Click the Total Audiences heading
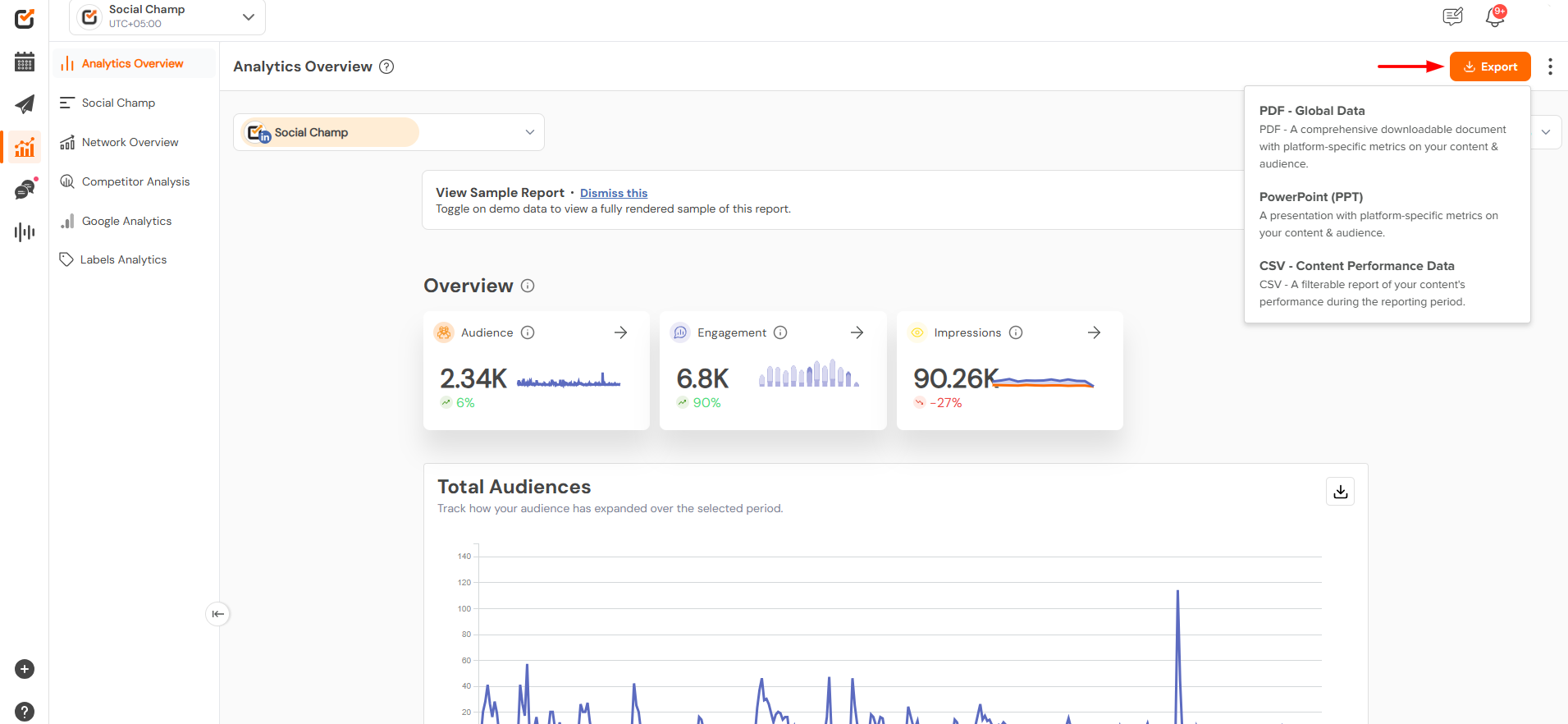 514,487
